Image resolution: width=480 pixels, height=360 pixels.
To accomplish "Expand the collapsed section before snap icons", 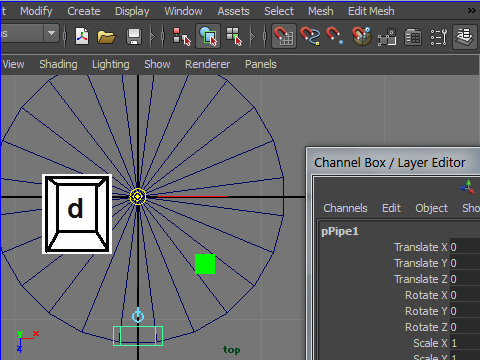I will tap(253, 36).
